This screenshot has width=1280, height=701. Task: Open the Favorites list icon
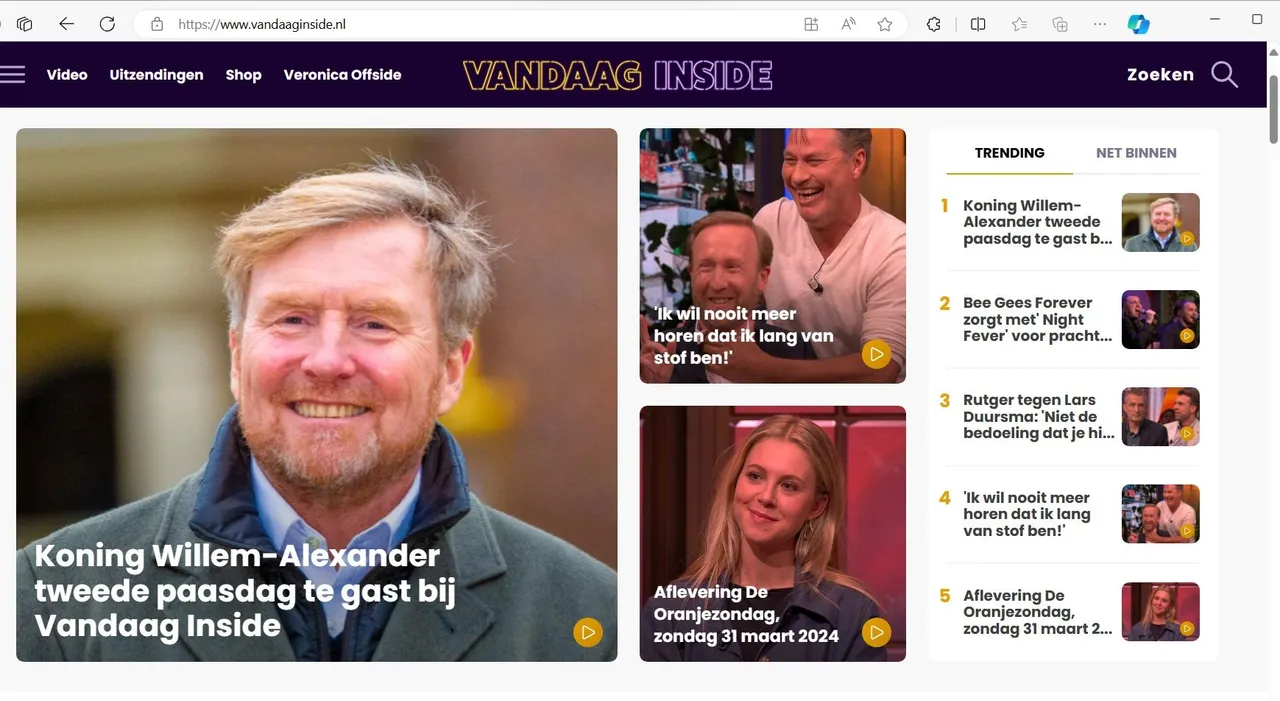tap(1019, 24)
